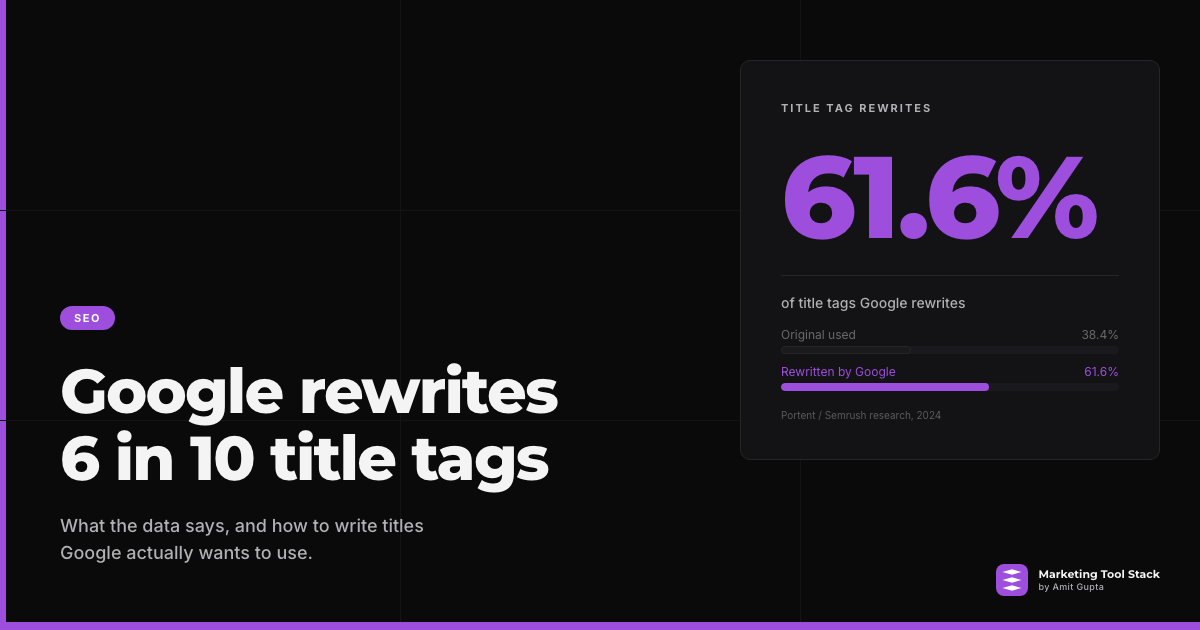This screenshot has height=630, width=1200.
Task: Click the 'Original used' label
Action: (x=818, y=335)
